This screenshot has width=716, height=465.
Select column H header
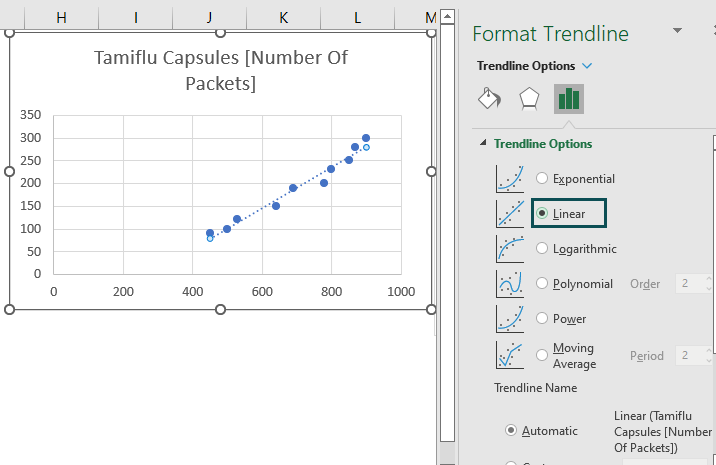[61, 18]
